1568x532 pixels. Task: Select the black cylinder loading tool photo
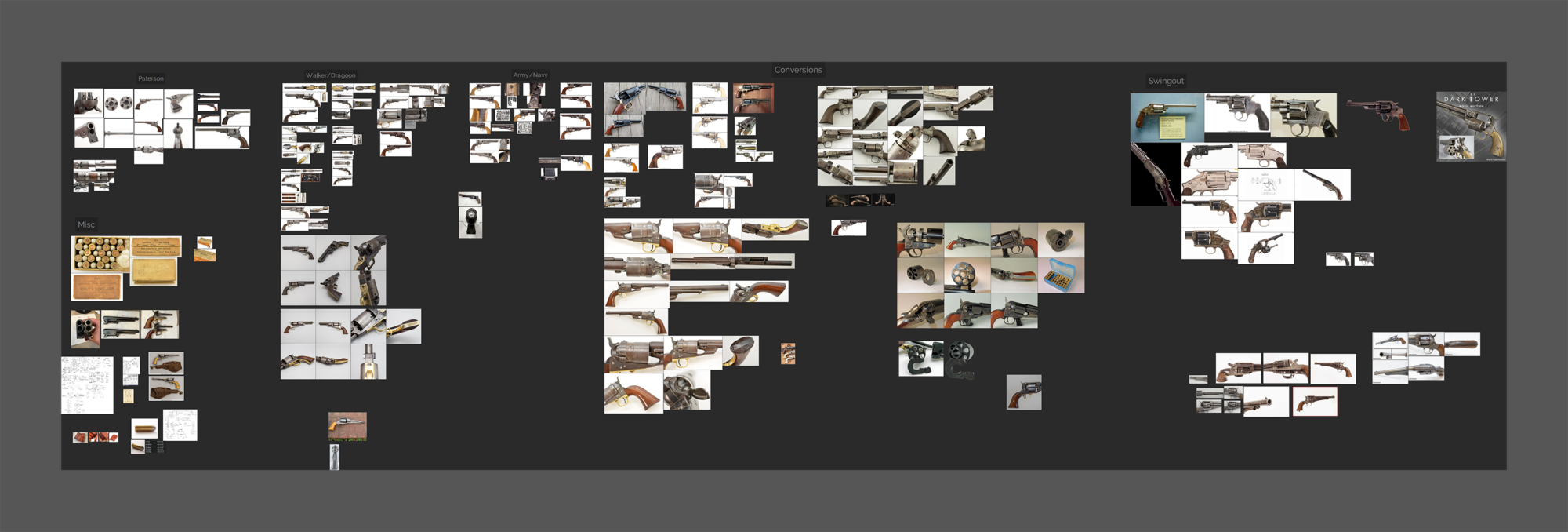(x=921, y=358)
